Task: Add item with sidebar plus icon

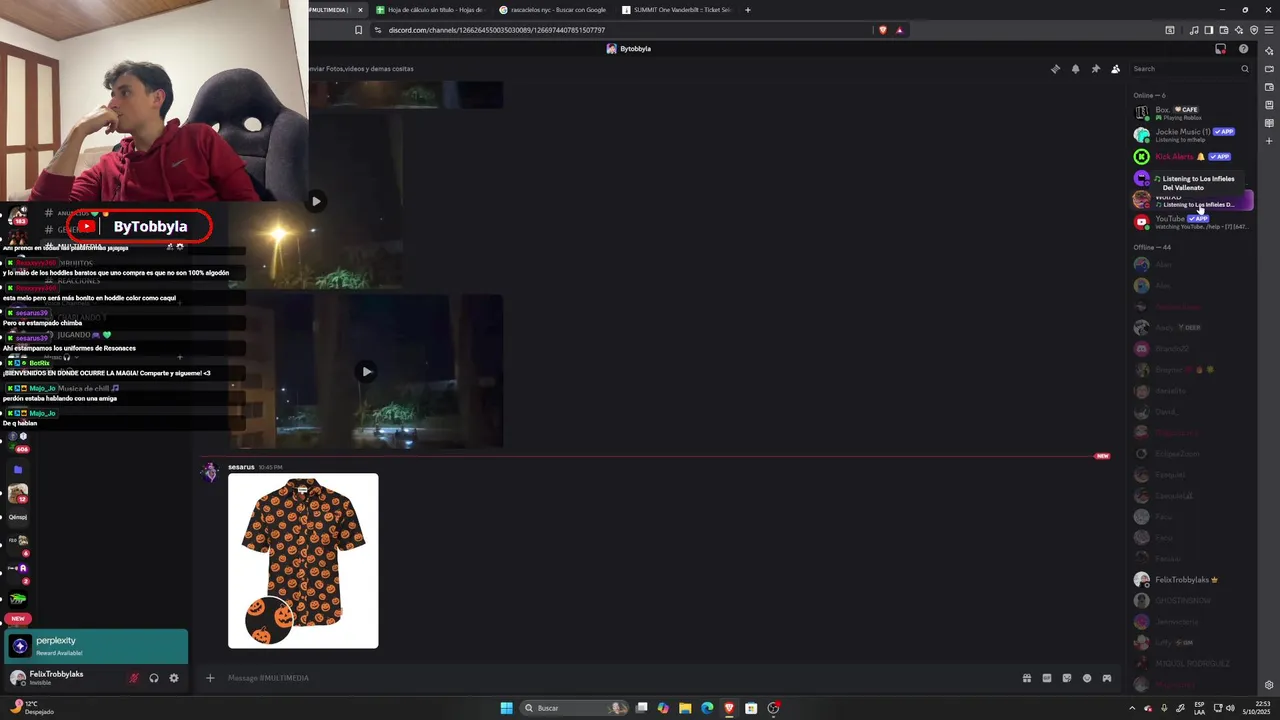Action: pyautogui.click(x=1269, y=141)
